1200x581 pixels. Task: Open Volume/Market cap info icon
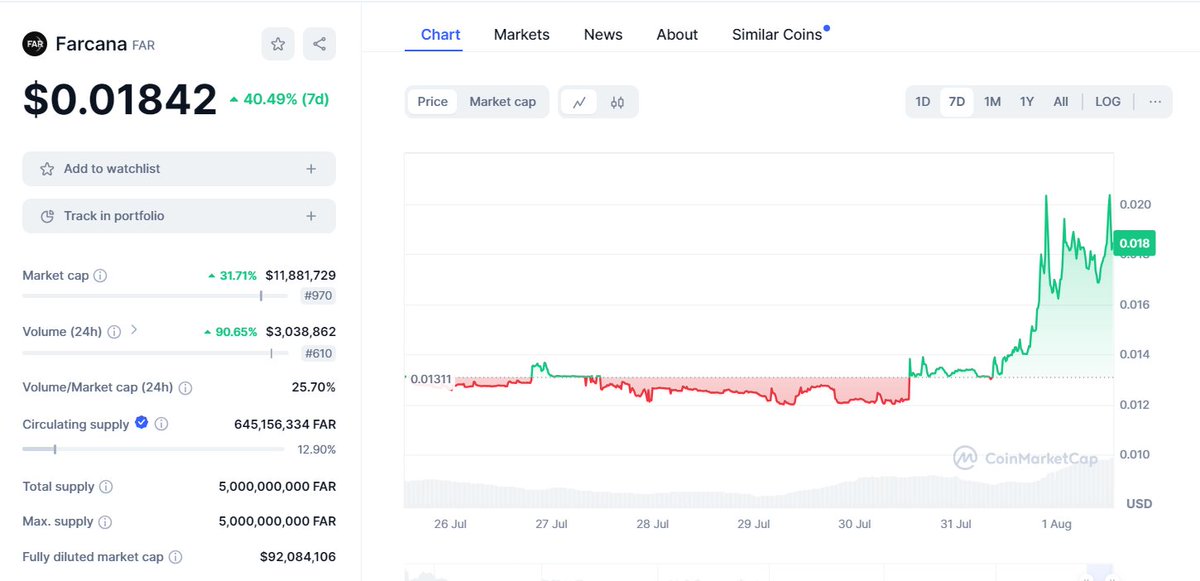tap(185, 387)
